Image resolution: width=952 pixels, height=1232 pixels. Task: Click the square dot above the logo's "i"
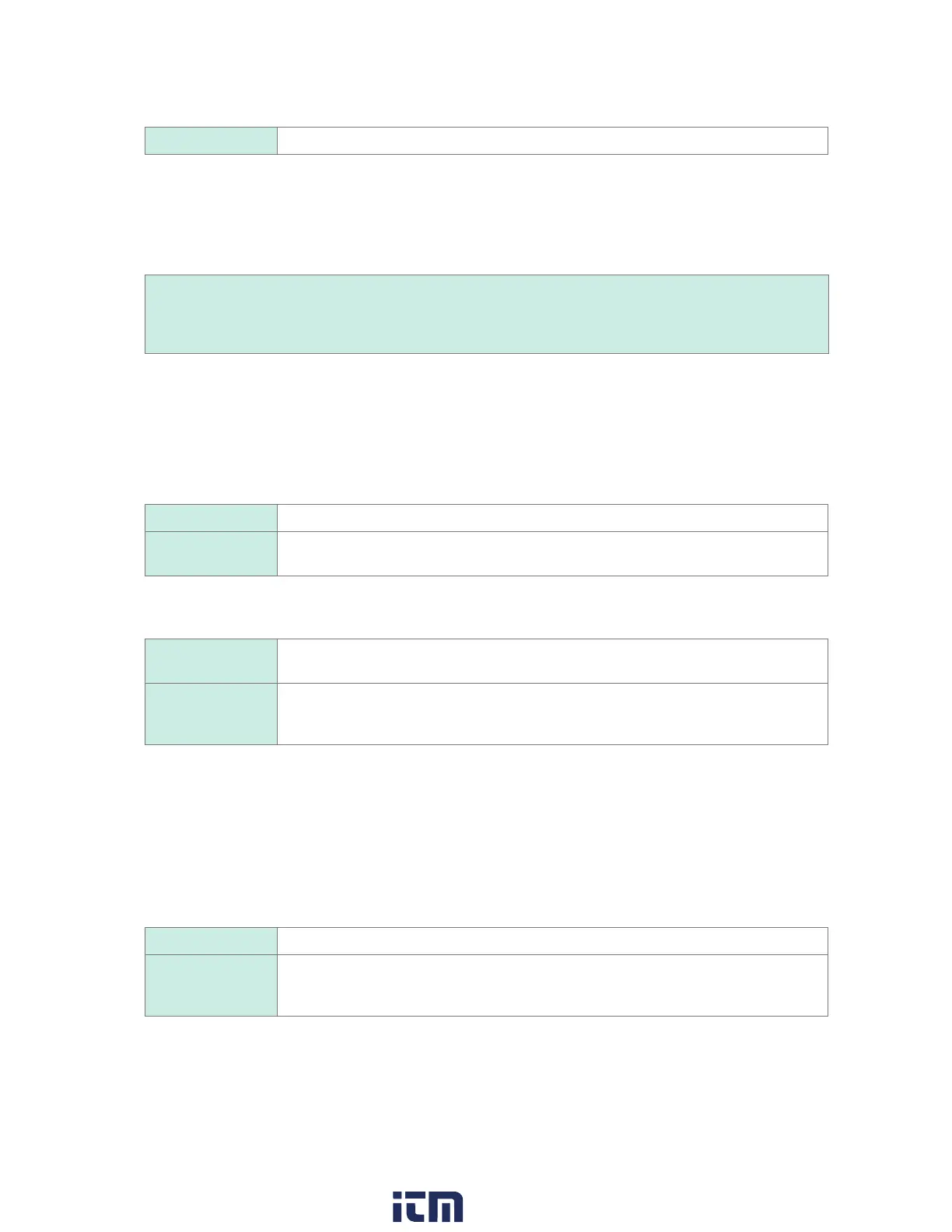click(x=398, y=1195)
